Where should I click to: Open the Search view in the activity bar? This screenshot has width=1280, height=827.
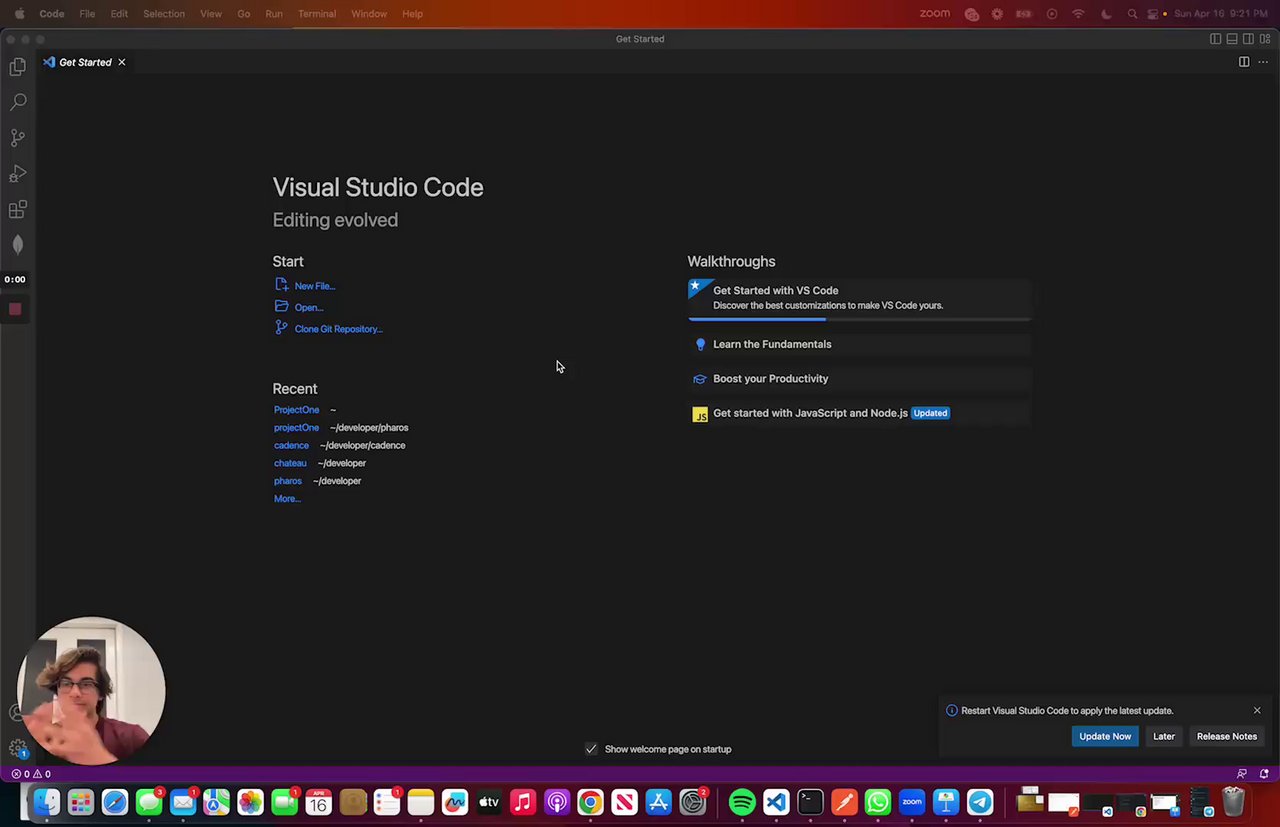coord(17,102)
